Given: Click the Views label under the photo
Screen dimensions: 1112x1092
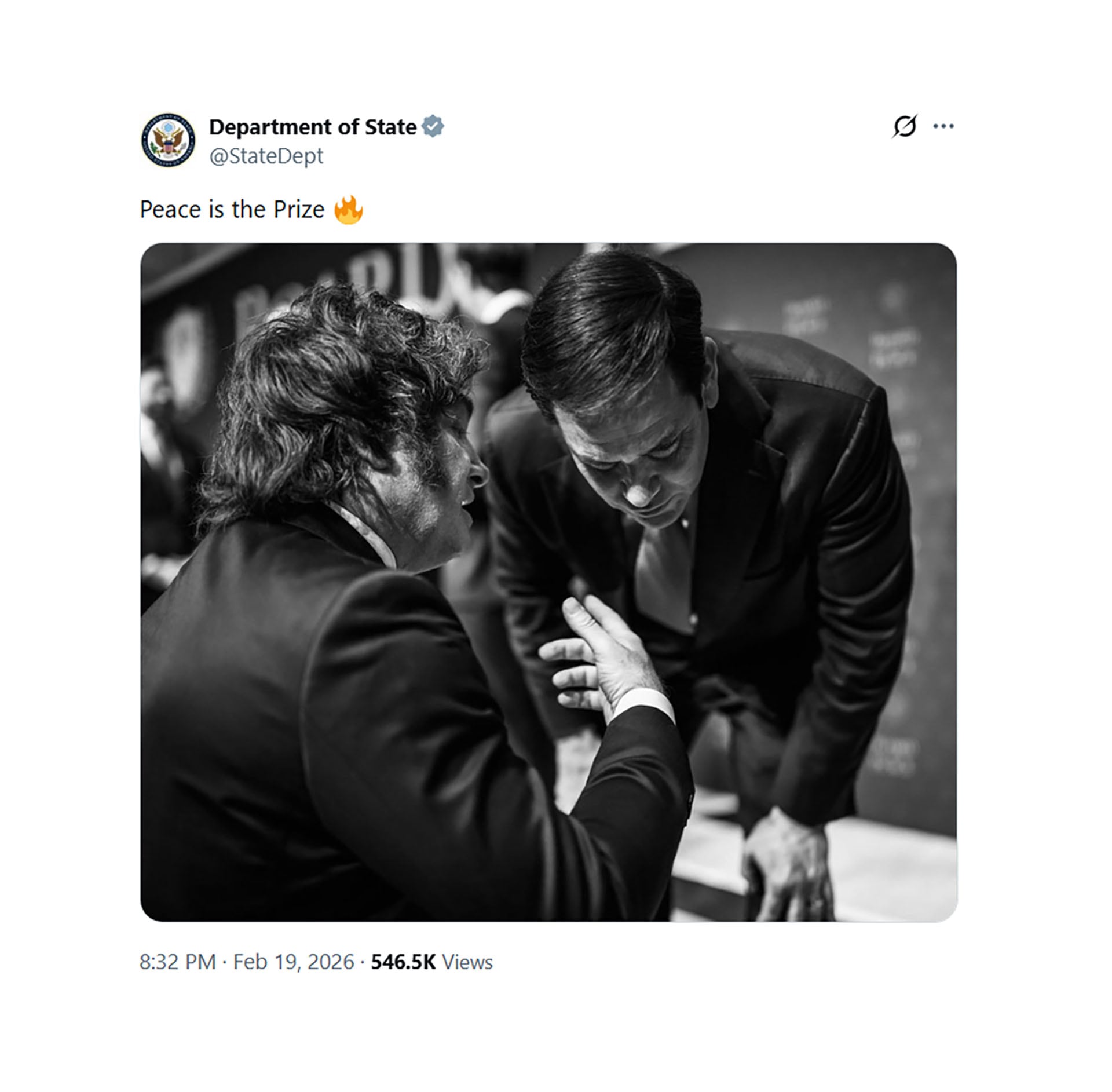Looking at the screenshot, I should pos(467,960).
